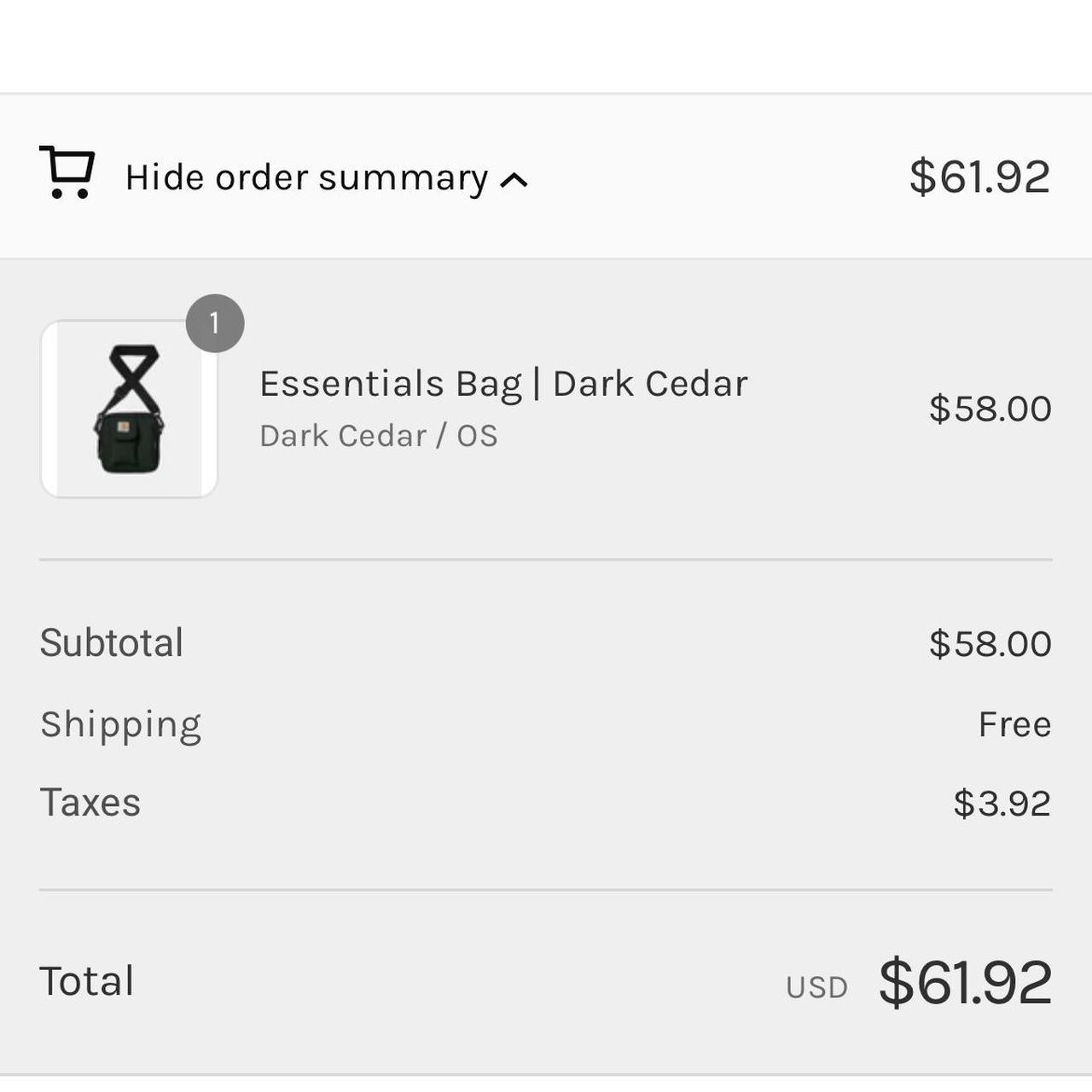This screenshot has height=1092, width=1092.
Task: Open the Essentials Bag product thumbnail
Action: point(129,409)
